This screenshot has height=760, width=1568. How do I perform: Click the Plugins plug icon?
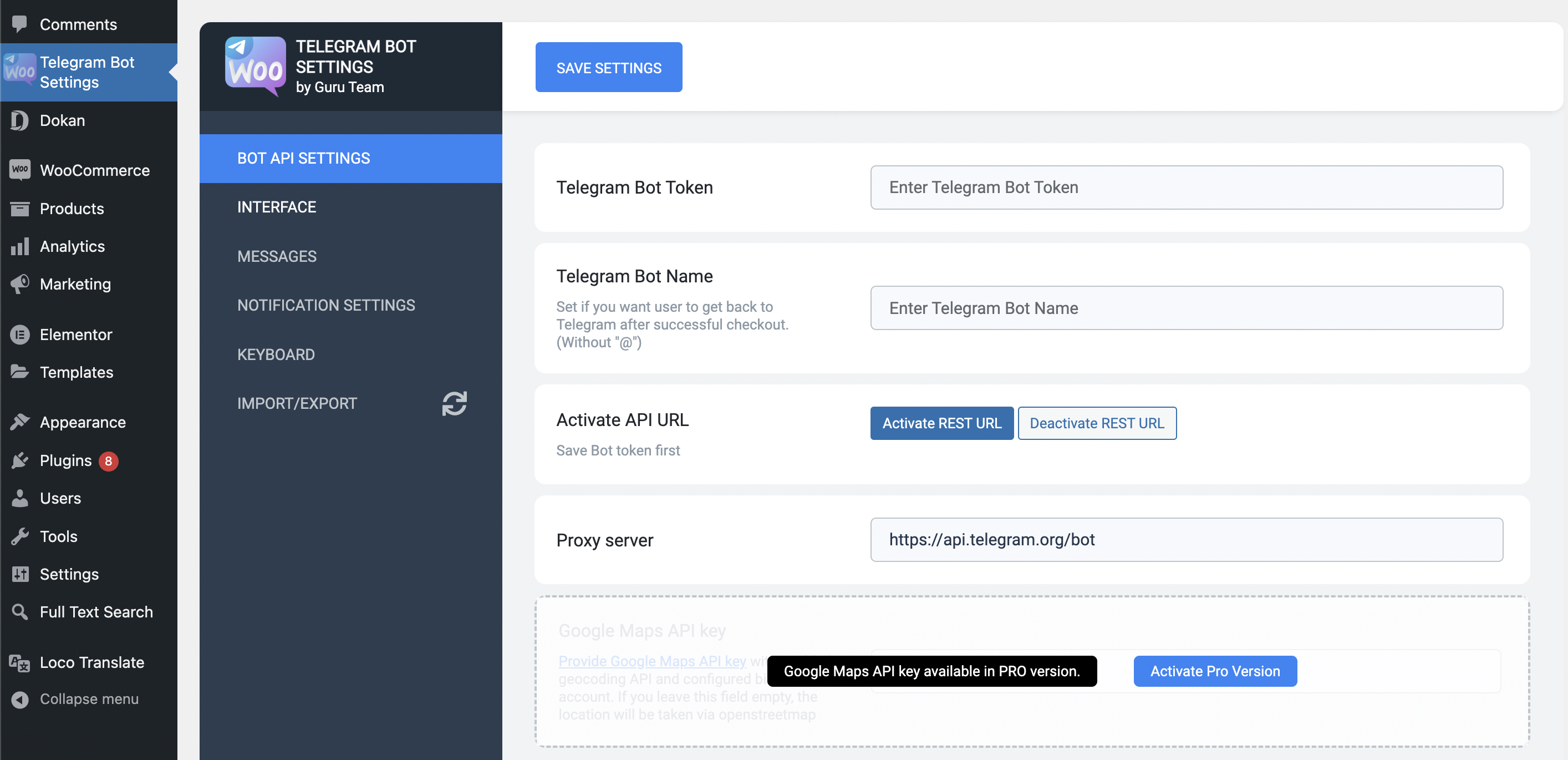(x=19, y=460)
